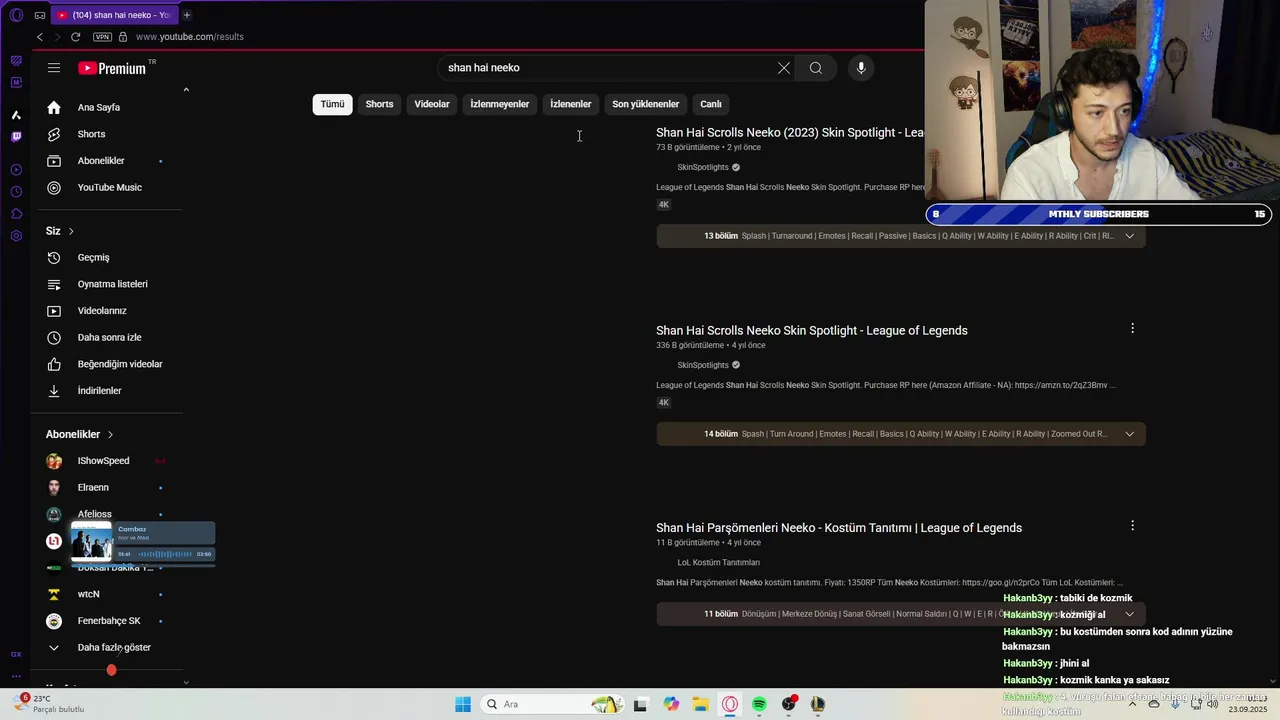
Task: Go back with the browser back arrow
Action: point(40,37)
